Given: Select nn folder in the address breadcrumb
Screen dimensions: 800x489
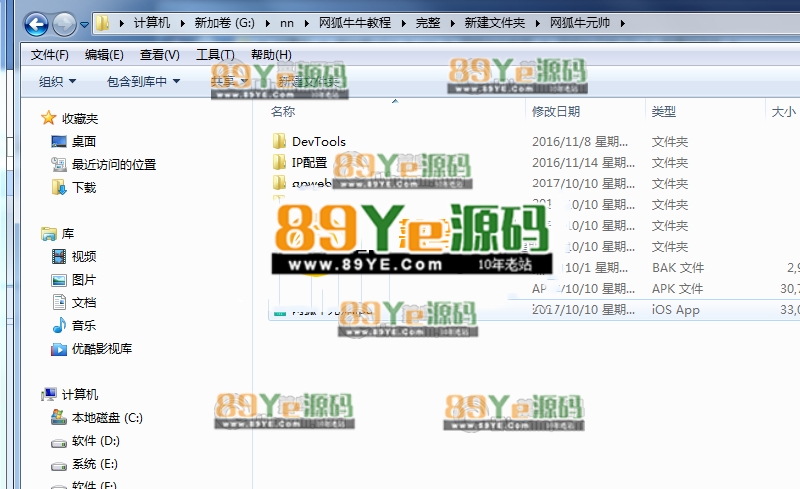Looking at the screenshot, I should [287, 23].
